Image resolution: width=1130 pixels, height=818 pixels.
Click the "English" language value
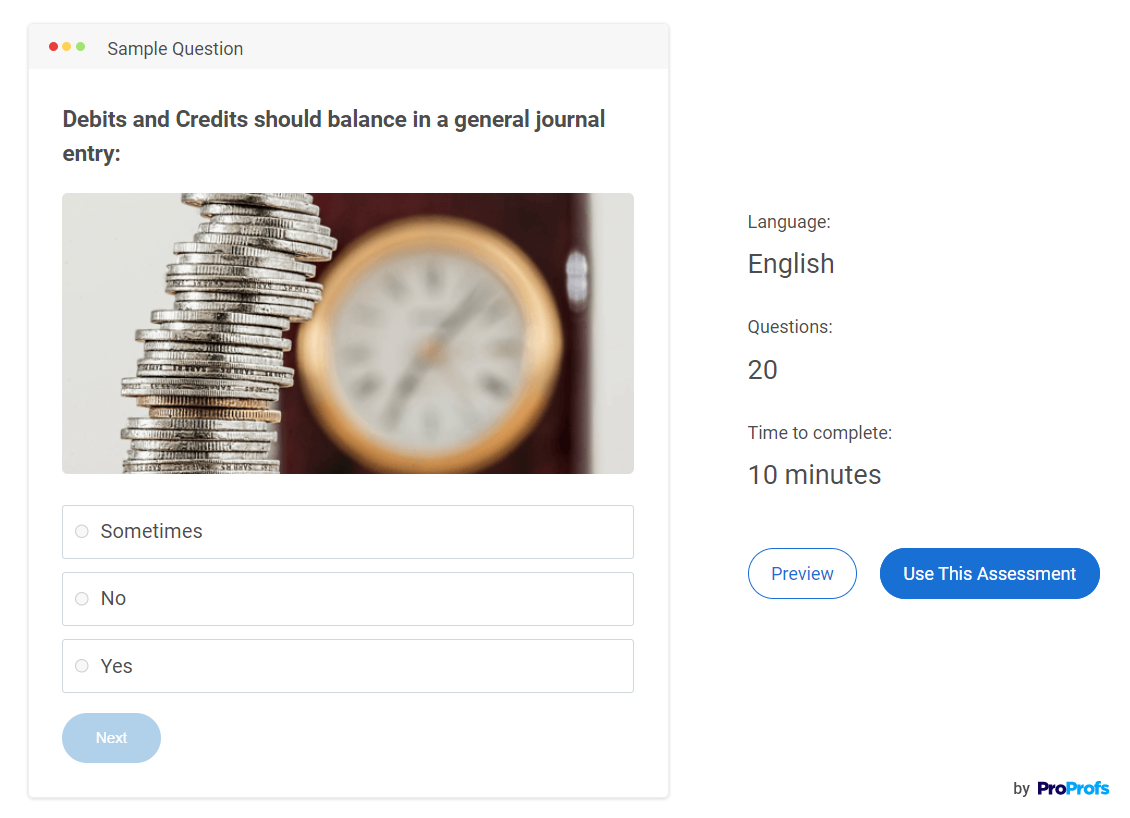791,264
